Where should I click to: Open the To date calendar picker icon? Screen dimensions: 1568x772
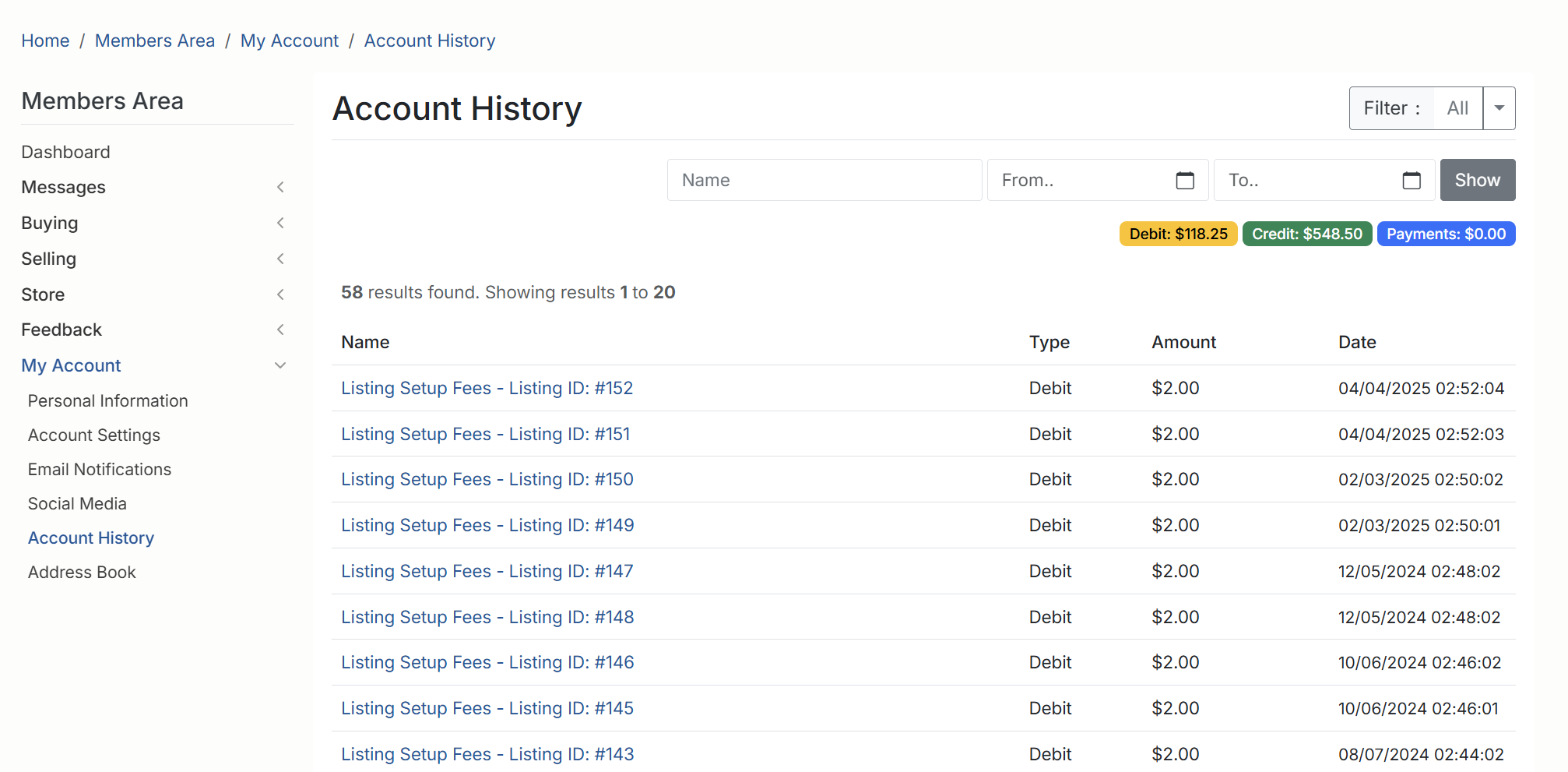(1411, 181)
